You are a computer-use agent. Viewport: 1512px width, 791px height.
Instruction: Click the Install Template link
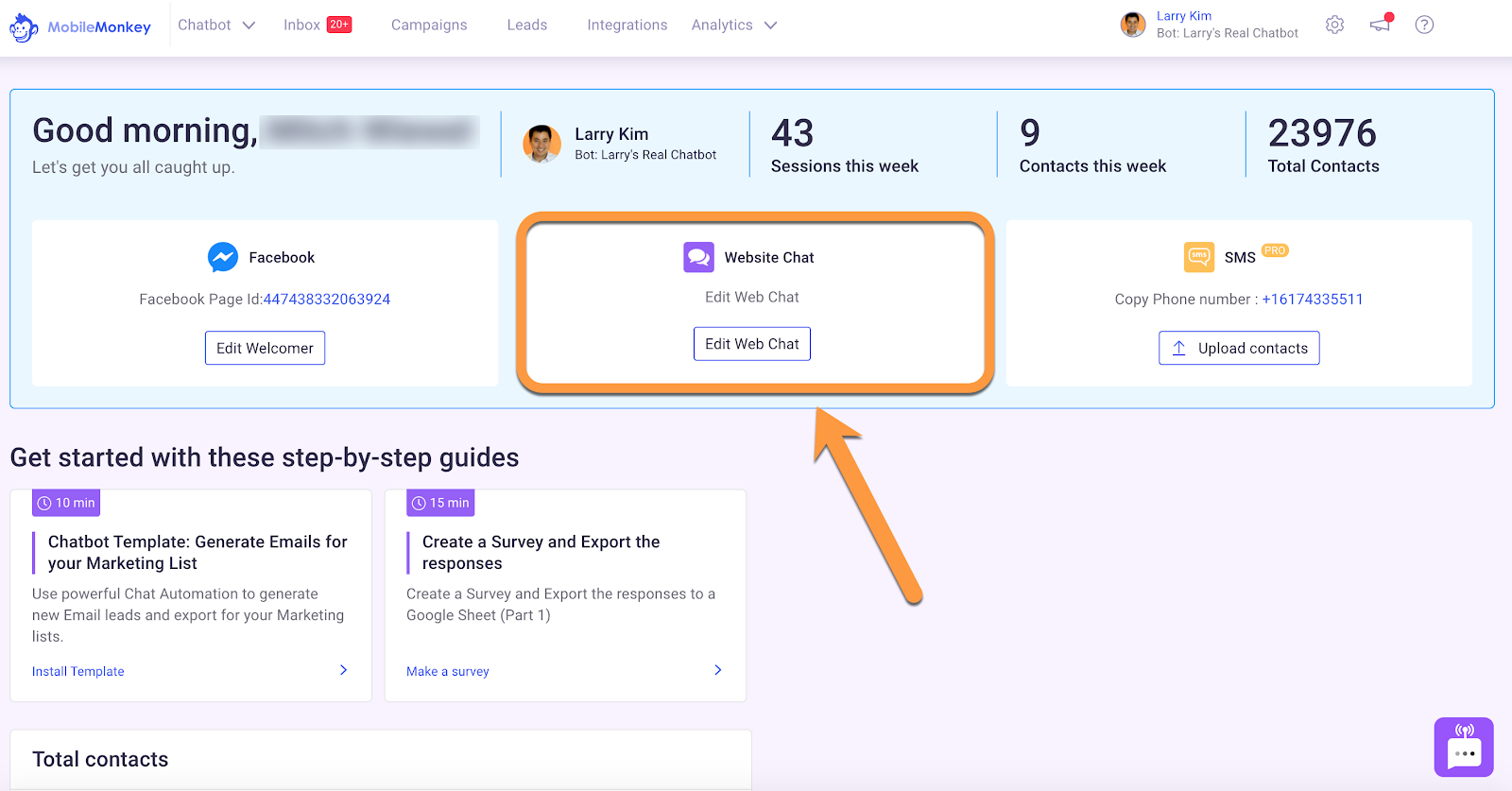point(78,671)
